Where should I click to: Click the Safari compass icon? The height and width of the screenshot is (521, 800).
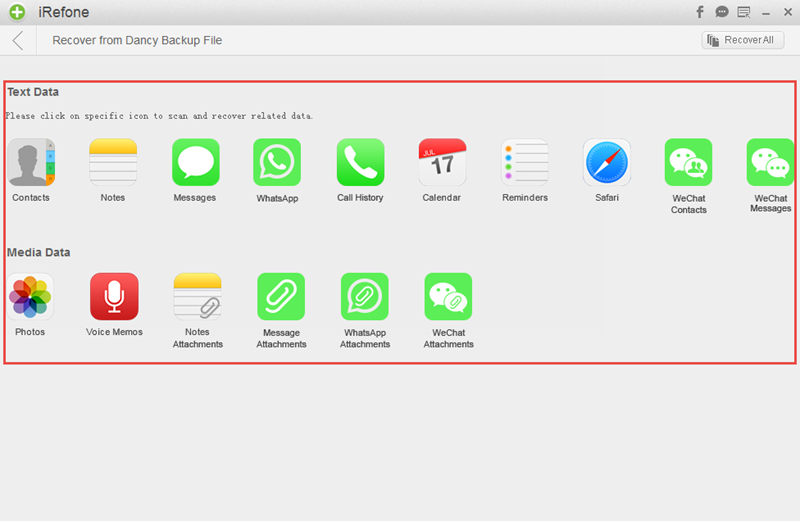607,162
